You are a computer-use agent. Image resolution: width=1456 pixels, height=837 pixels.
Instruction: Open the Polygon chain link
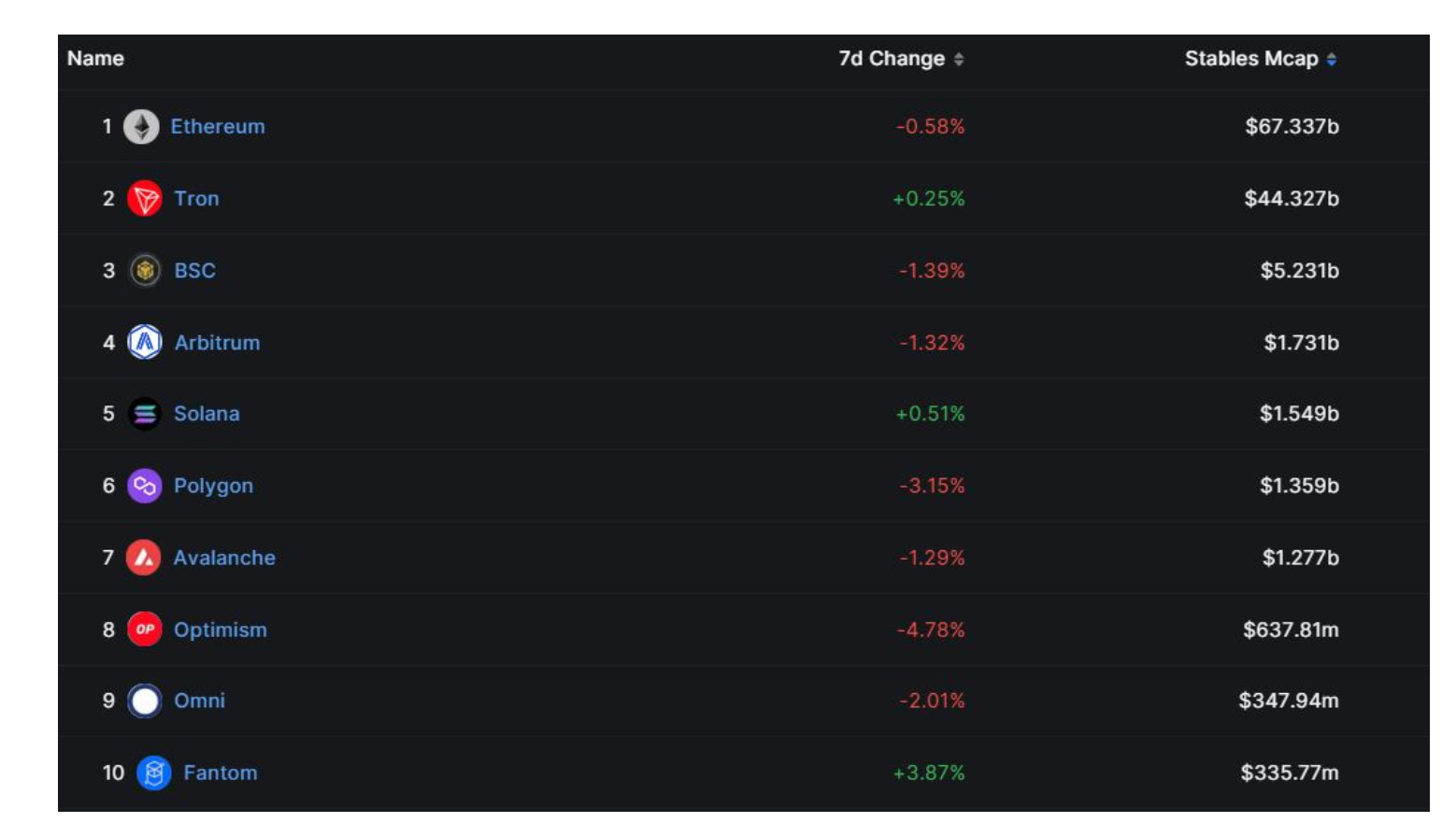[213, 486]
